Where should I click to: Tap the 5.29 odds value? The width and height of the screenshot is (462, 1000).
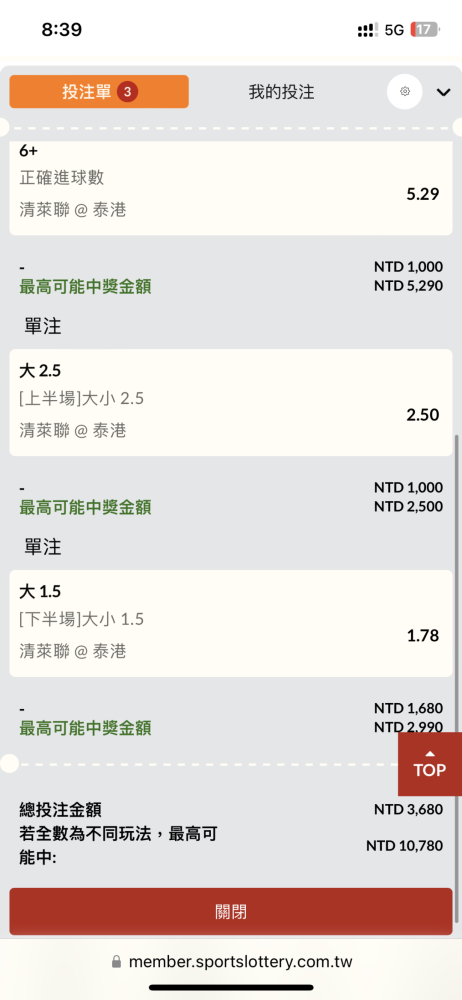(x=422, y=194)
